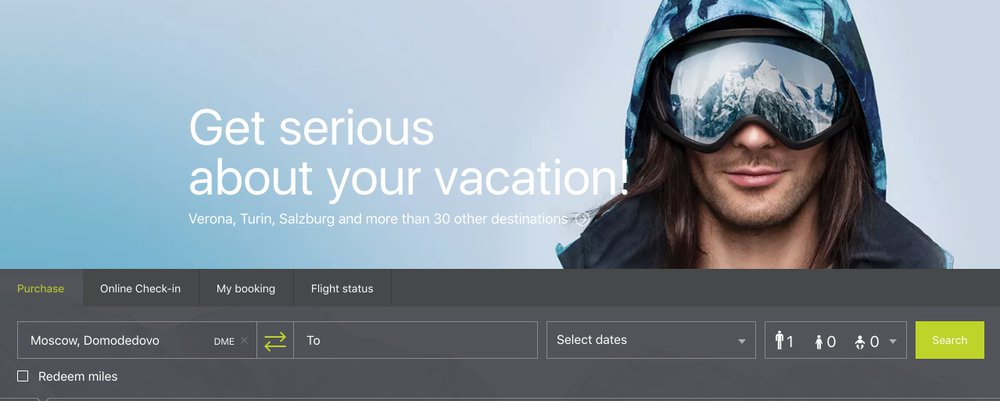
Task: Swap origin and destination with green arrows icon
Action: pyautogui.click(x=275, y=340)
